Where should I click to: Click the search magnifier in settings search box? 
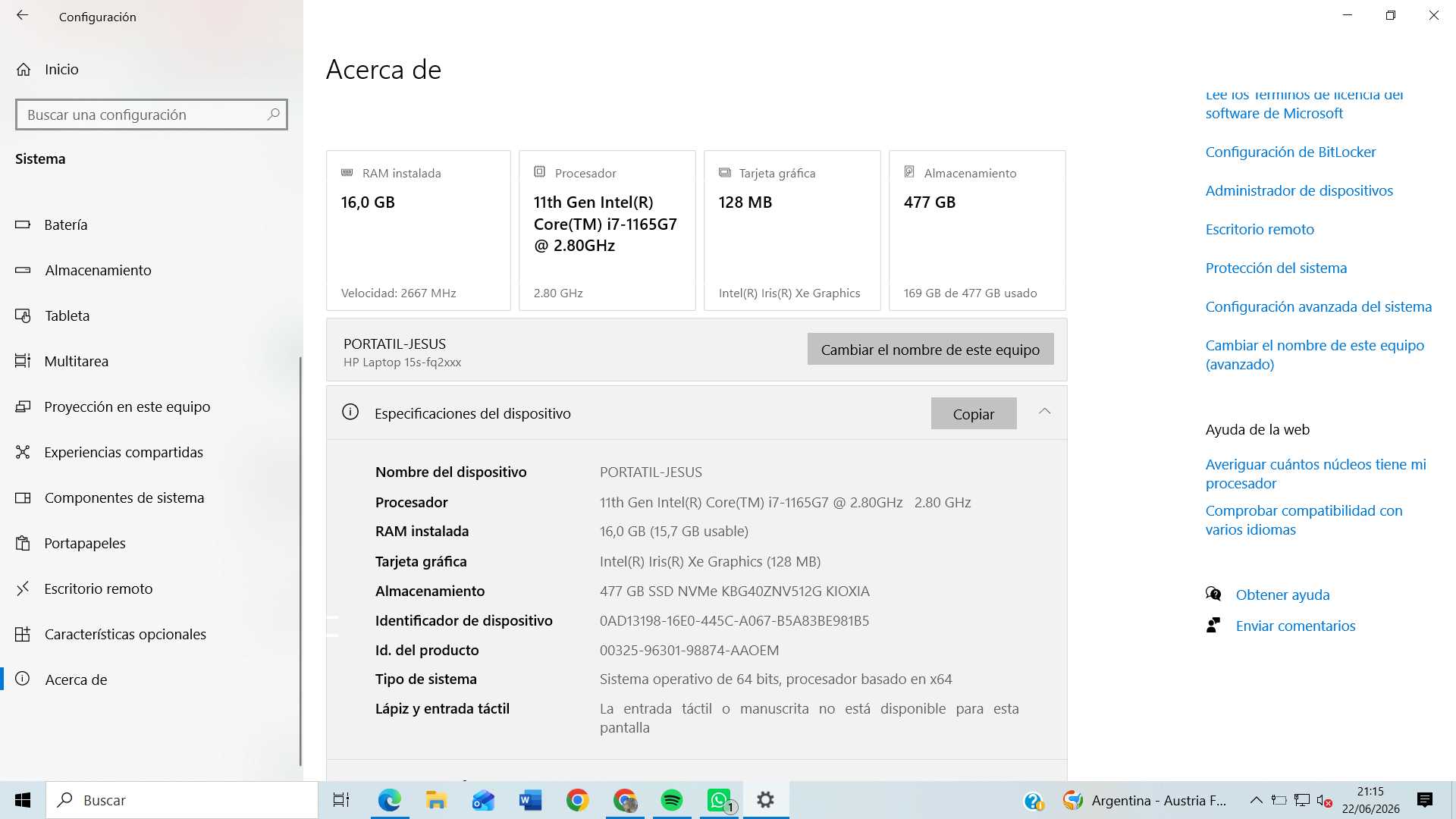[x=274, y=115]
